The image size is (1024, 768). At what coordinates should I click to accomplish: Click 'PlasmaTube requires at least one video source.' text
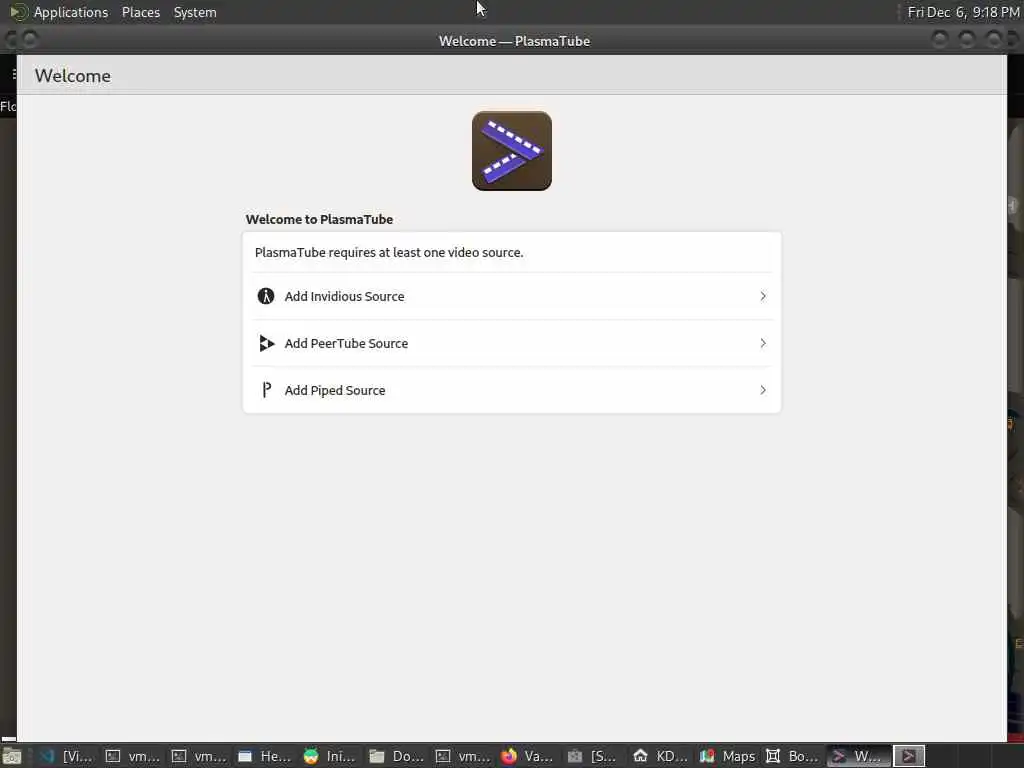389,253
